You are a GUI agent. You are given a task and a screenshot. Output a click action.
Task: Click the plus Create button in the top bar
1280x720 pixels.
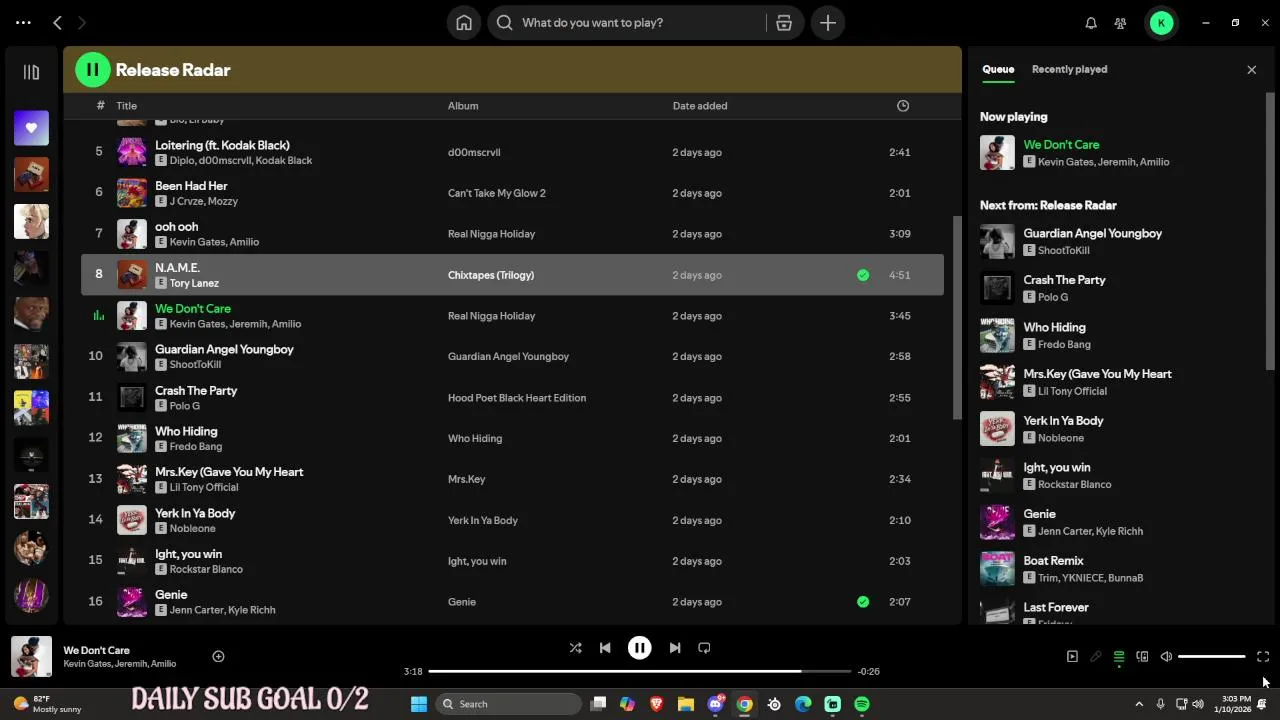click(828, 23)
